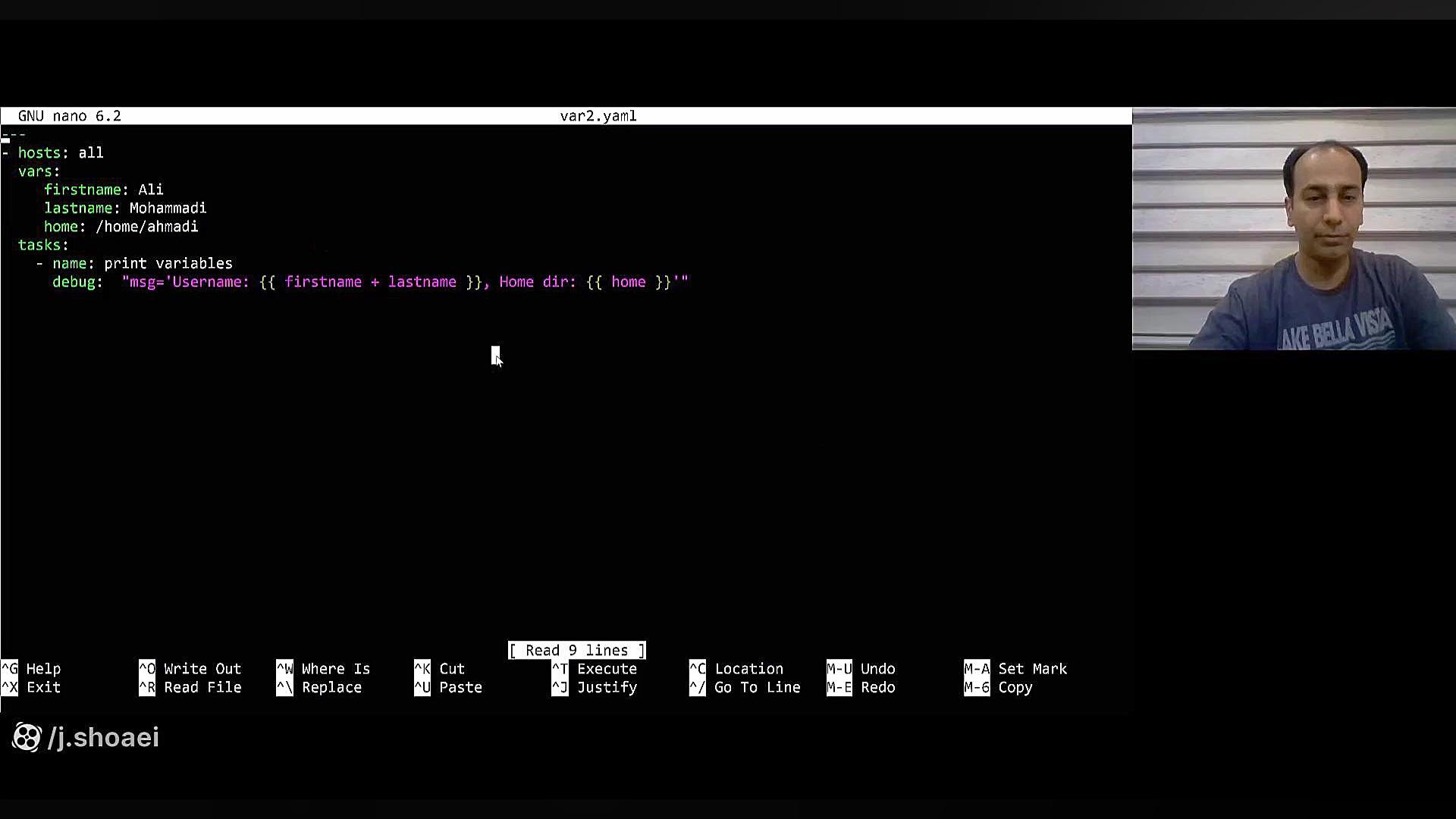Click the '---' document start line
Screen dimensions: 1456x819
(14, 135)
